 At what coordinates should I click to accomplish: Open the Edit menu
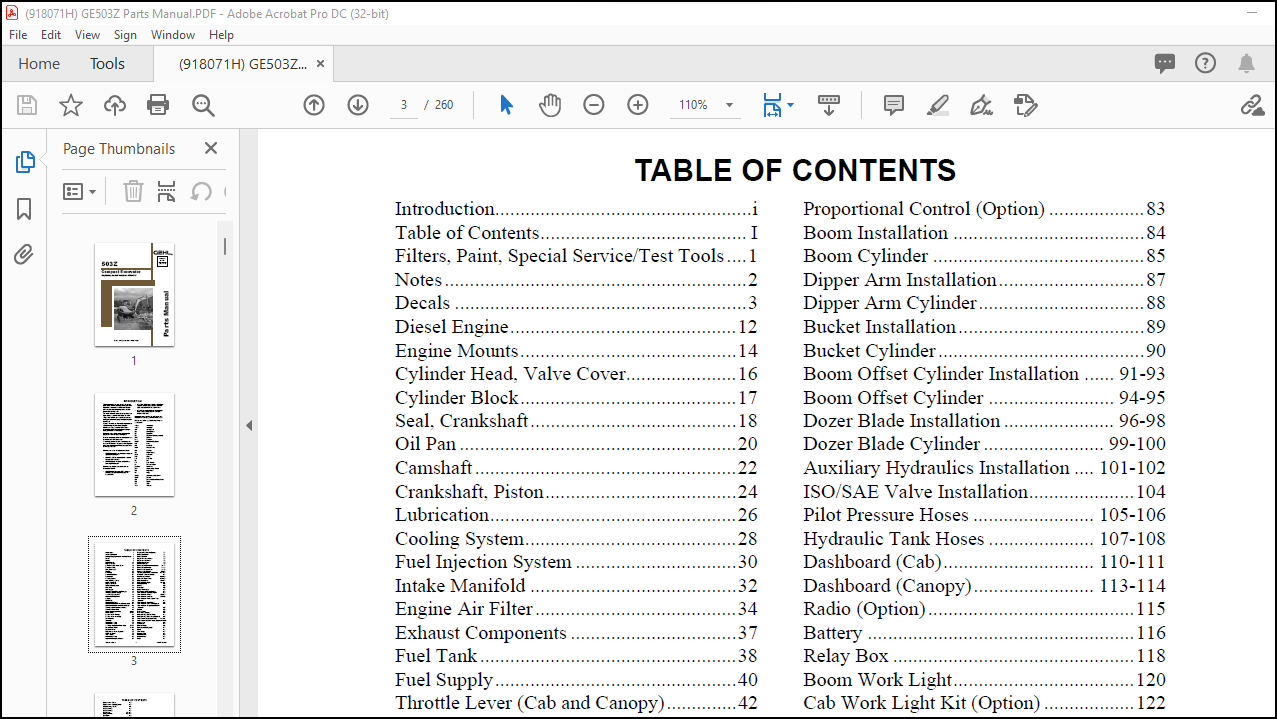(51, 34)
